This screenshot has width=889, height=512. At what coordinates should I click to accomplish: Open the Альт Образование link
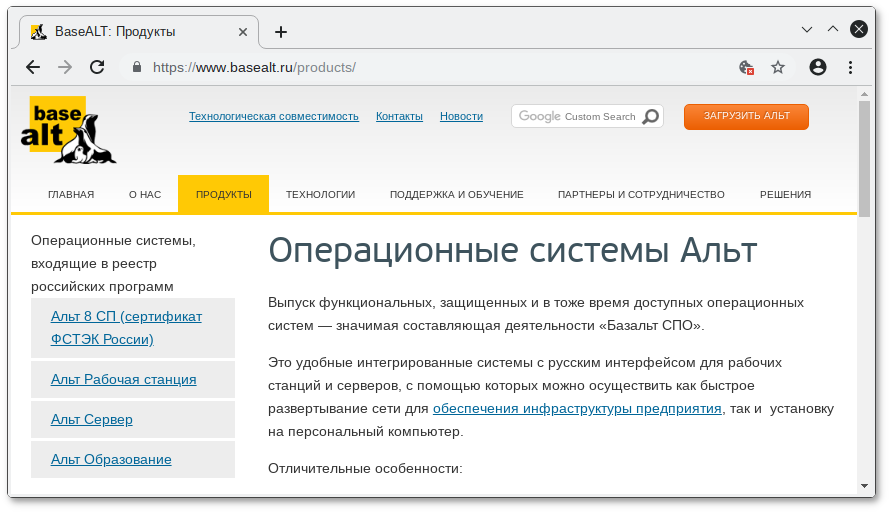(111, 459)
